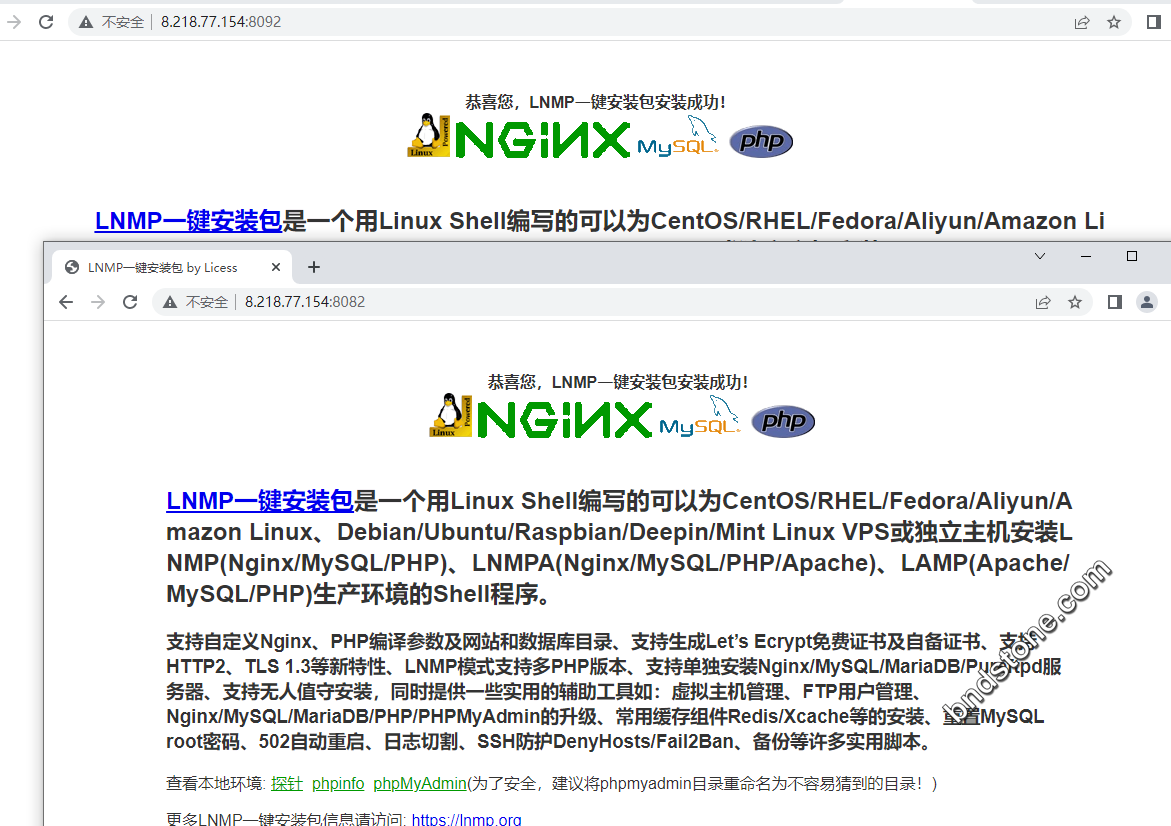
Task: Click the php logo in the back window
Action: tap(760, 142)
